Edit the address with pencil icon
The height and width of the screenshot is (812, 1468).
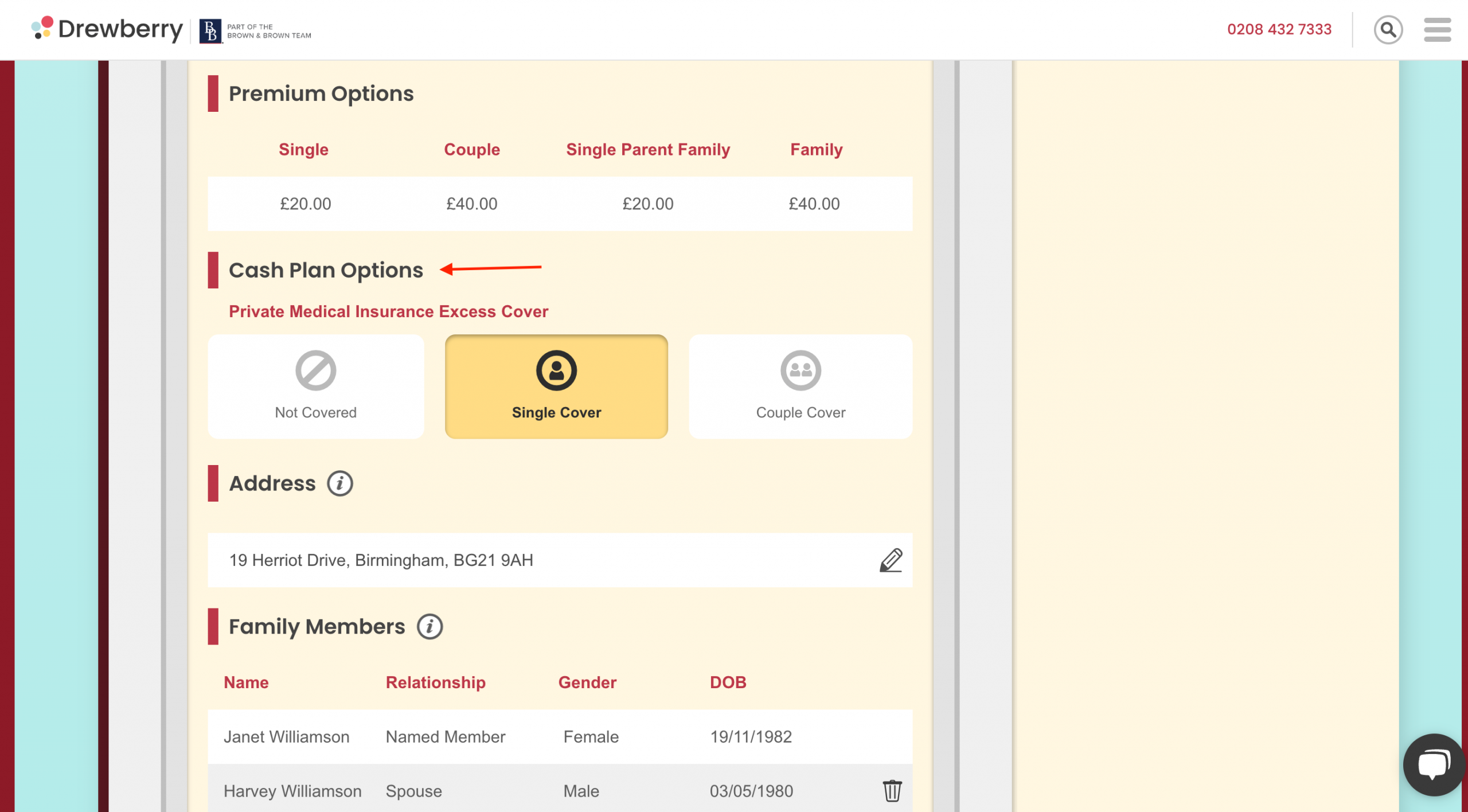tap(891, 560)
